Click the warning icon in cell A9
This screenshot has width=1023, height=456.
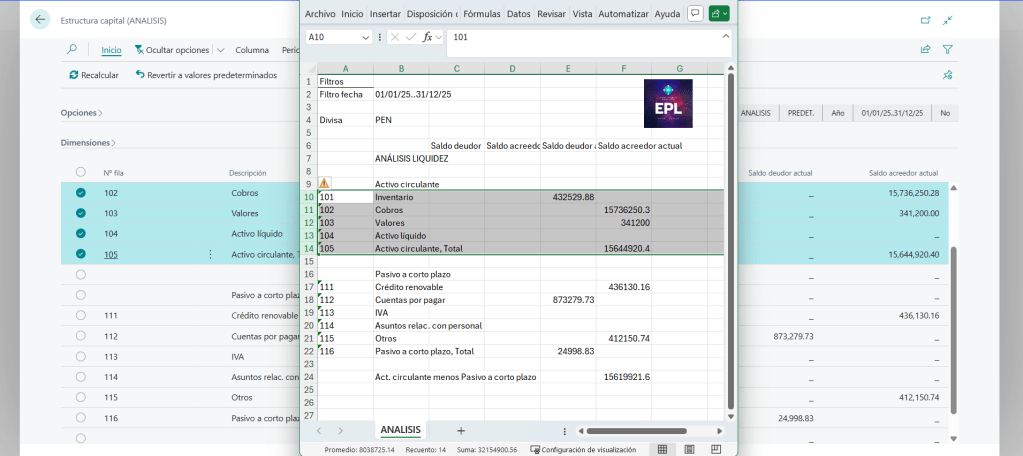[x=324, y=184]
